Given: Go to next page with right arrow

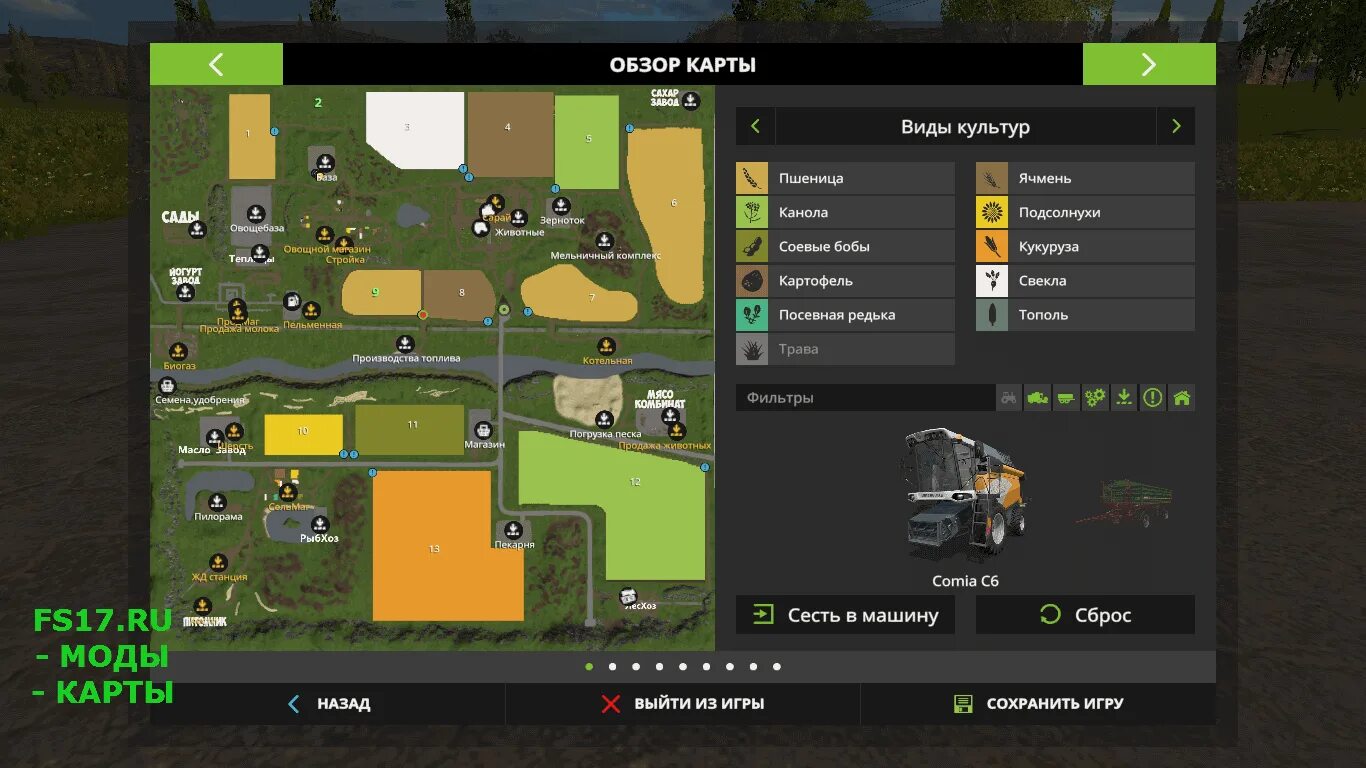Looking at the screenshot, I should 1149,64.
